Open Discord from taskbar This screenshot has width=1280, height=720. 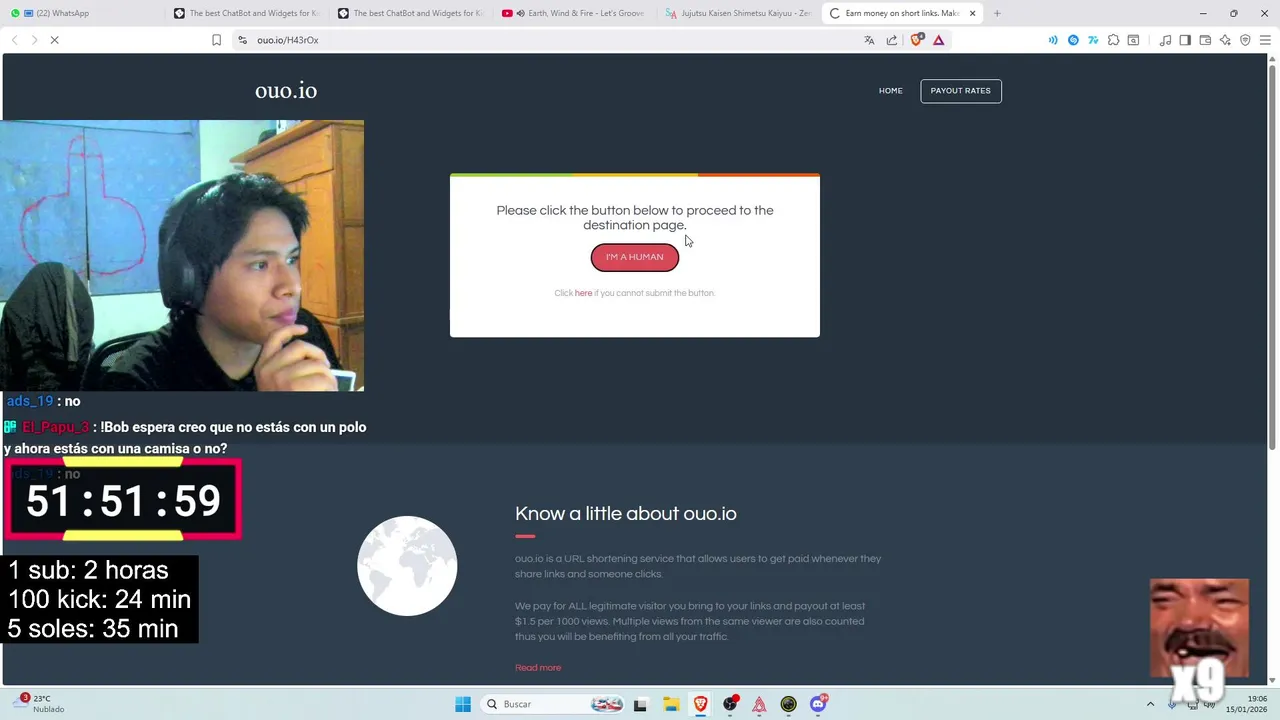point(818,704)
